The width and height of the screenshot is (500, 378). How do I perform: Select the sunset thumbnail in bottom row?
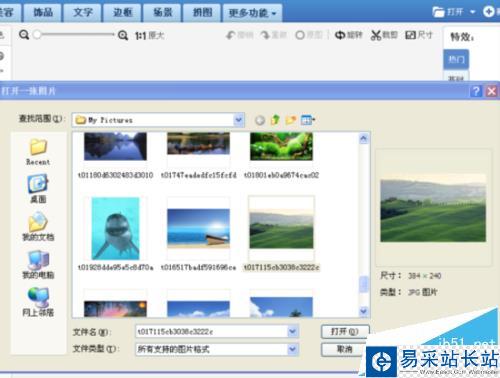pyautogui.click(x=115, y=309)
